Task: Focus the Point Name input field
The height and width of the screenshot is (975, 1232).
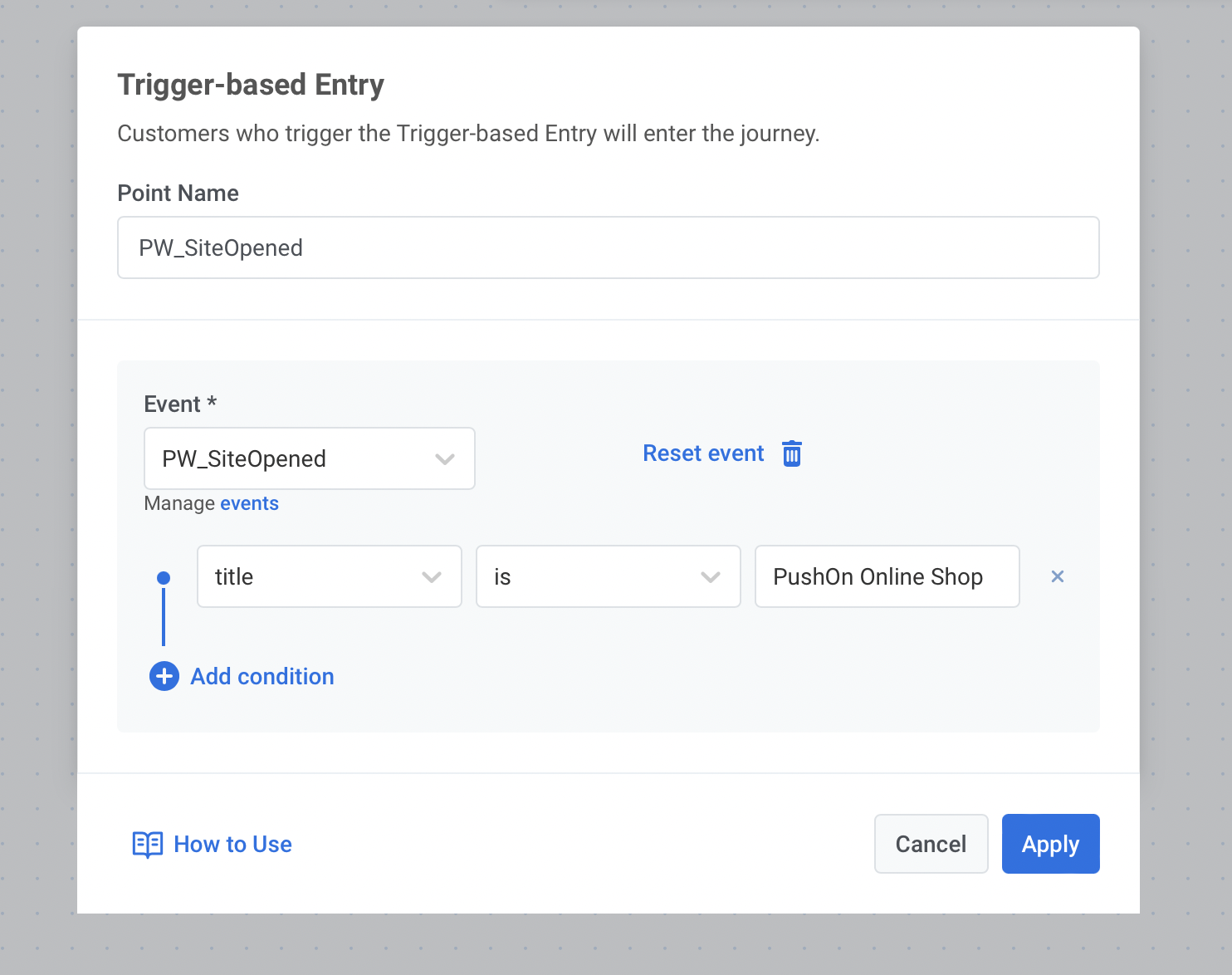Action: [608, 247]
